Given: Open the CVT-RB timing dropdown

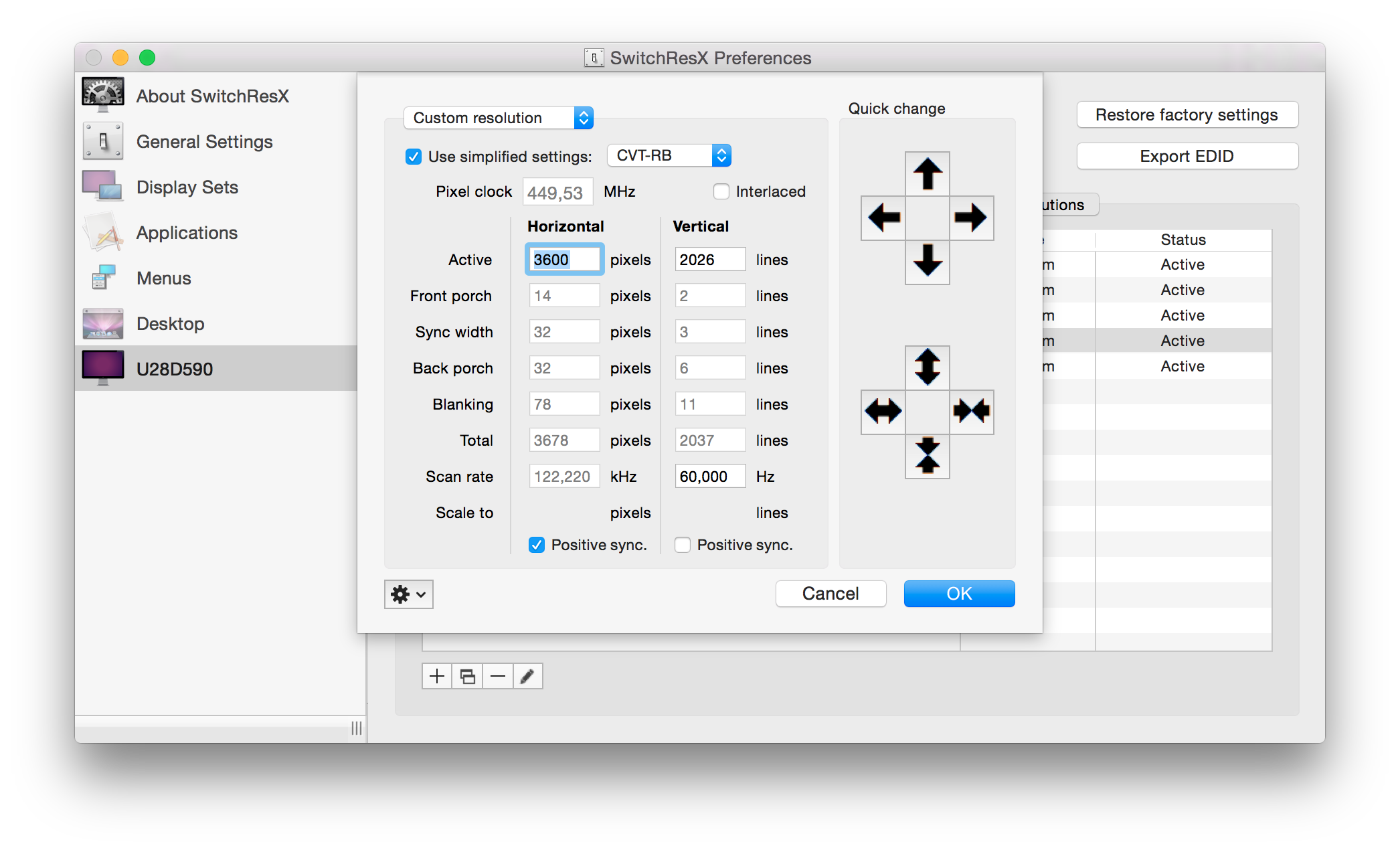Looking at the screenshot, I should [x=669, y=156].
